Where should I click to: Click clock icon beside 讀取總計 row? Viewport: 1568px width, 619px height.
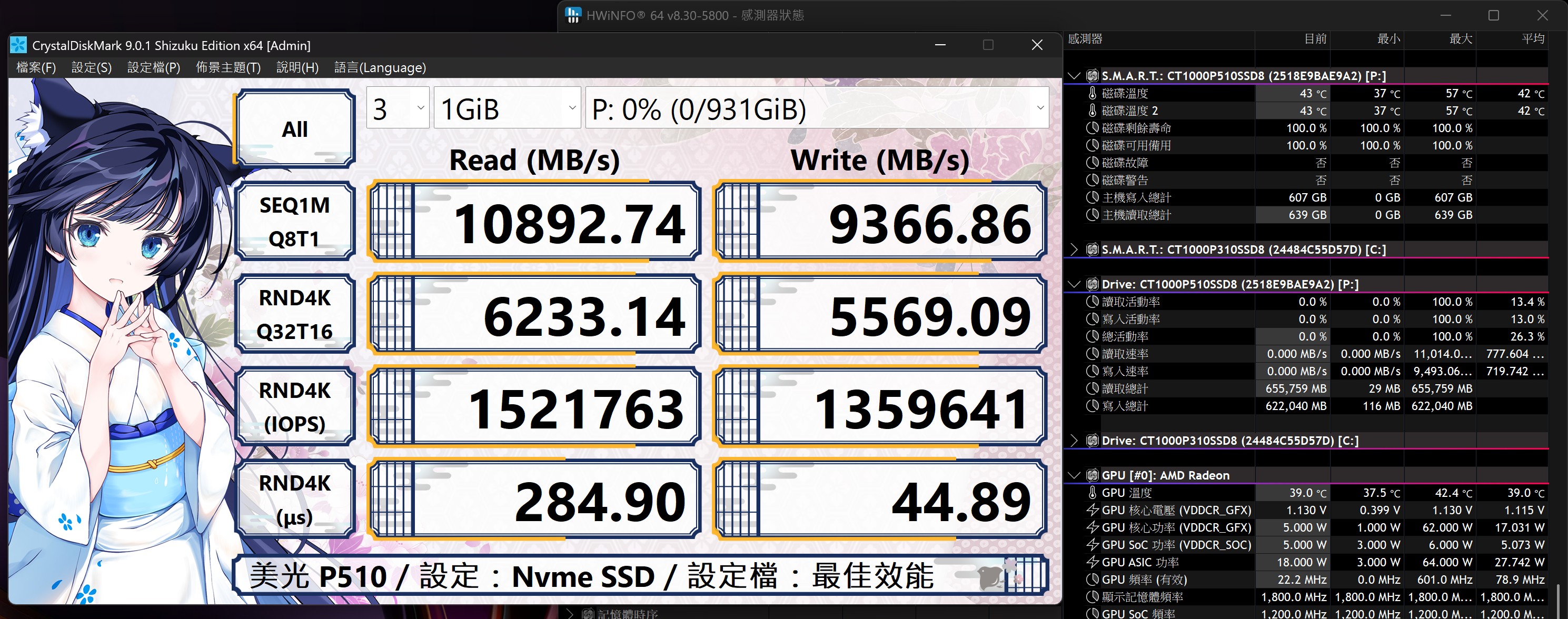click(1092, 388)
